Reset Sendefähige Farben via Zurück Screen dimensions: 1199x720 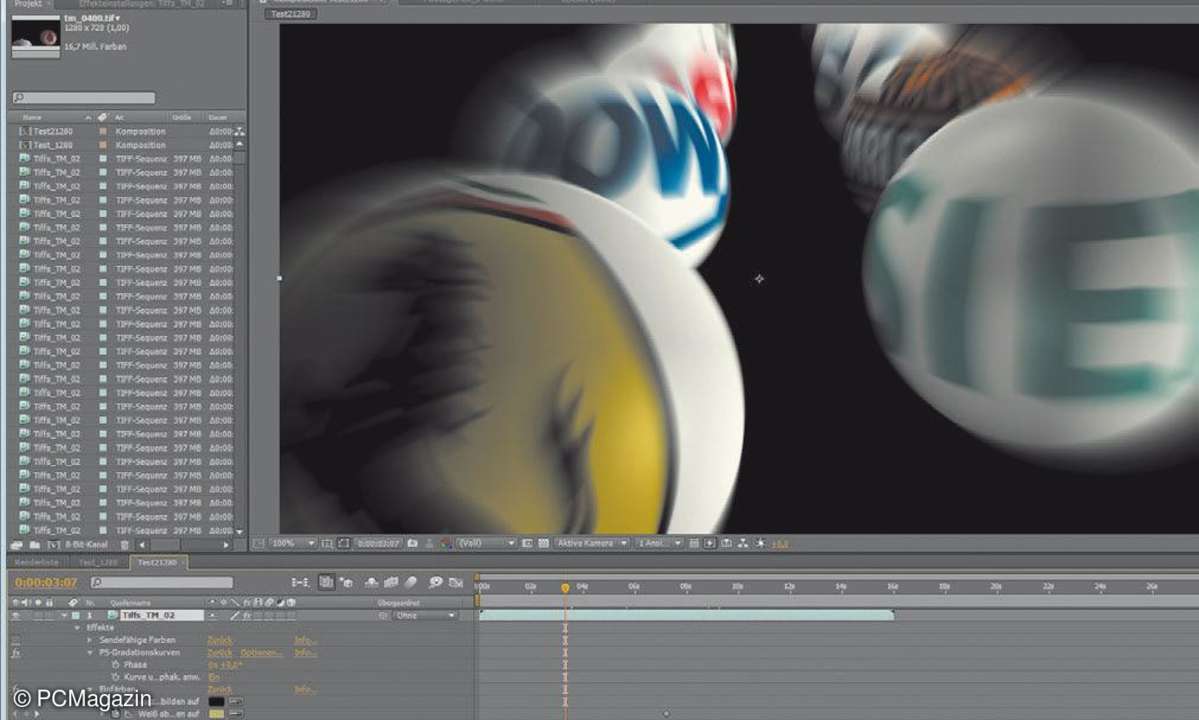pyautogui.click(x=220, y=640)
